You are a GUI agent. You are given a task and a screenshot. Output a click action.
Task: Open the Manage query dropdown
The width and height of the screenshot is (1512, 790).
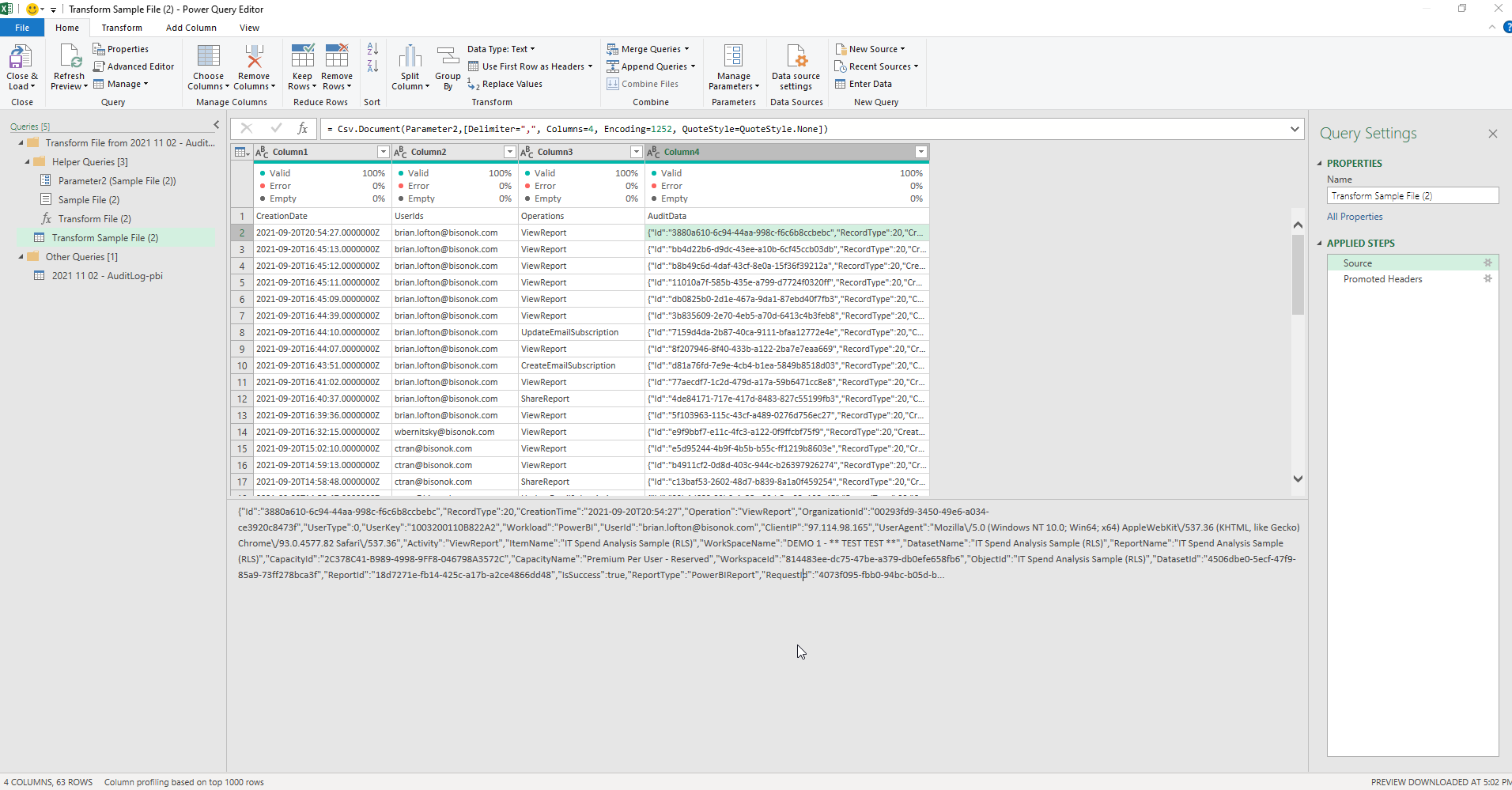click(121, 84)
